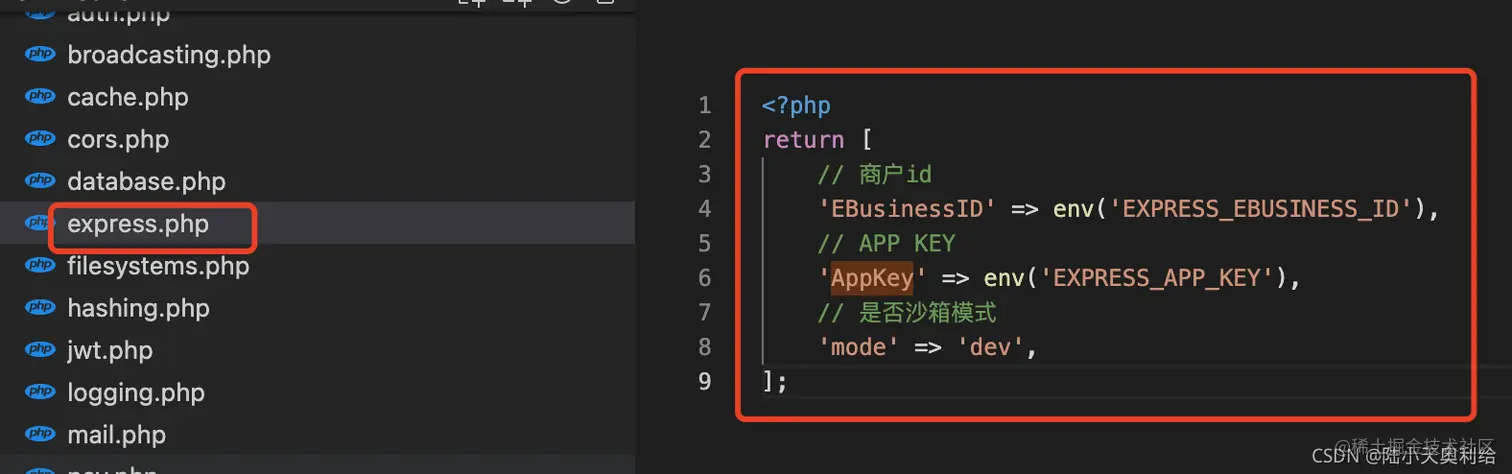Image resolution: width=1512 pixels, height=474 pixels.
Task: Click PHP icon beside logging.php
Action: tap(40, 393)
